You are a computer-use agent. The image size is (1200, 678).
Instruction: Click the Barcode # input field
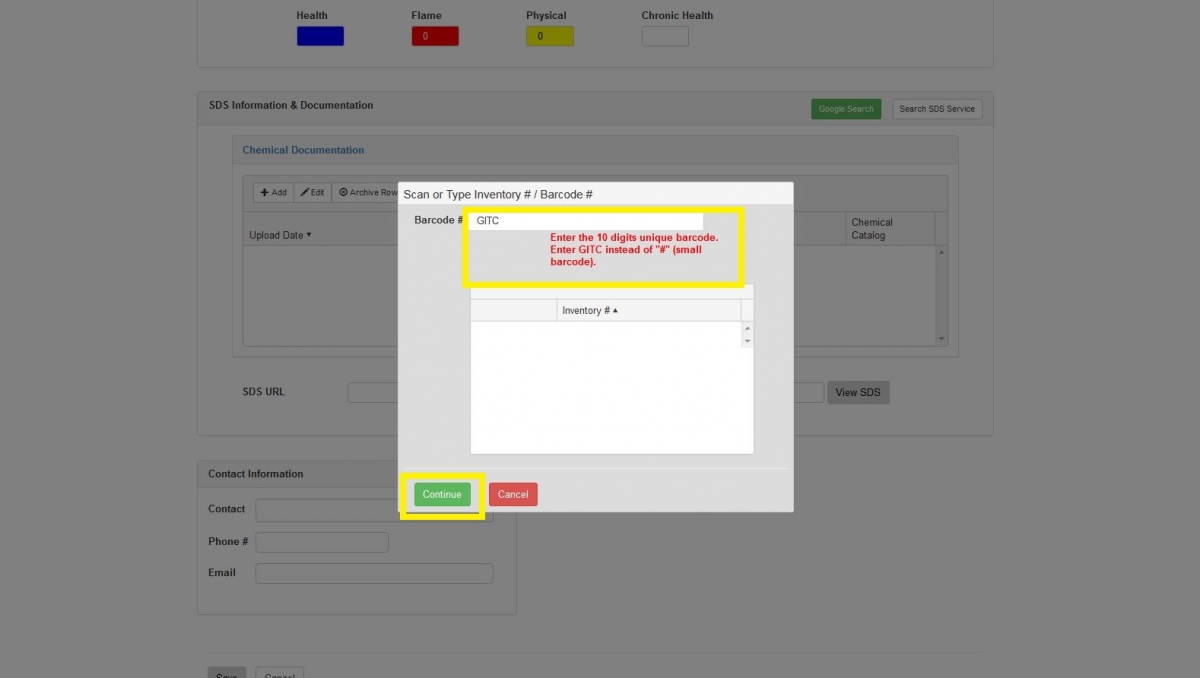tap(585, 220)
